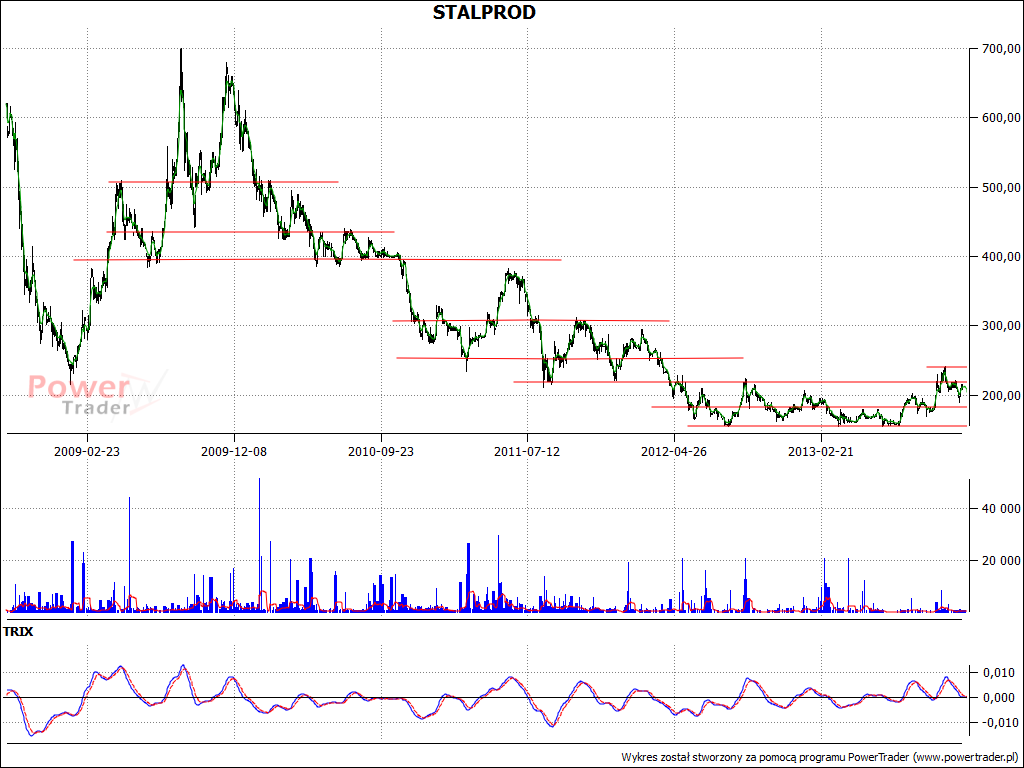Image resolution: width=1024 pixels, height=768 pixels.
Task: Click the TRIX 0,010 axis value
Action: pyautogui.click(x=999, y=673)
